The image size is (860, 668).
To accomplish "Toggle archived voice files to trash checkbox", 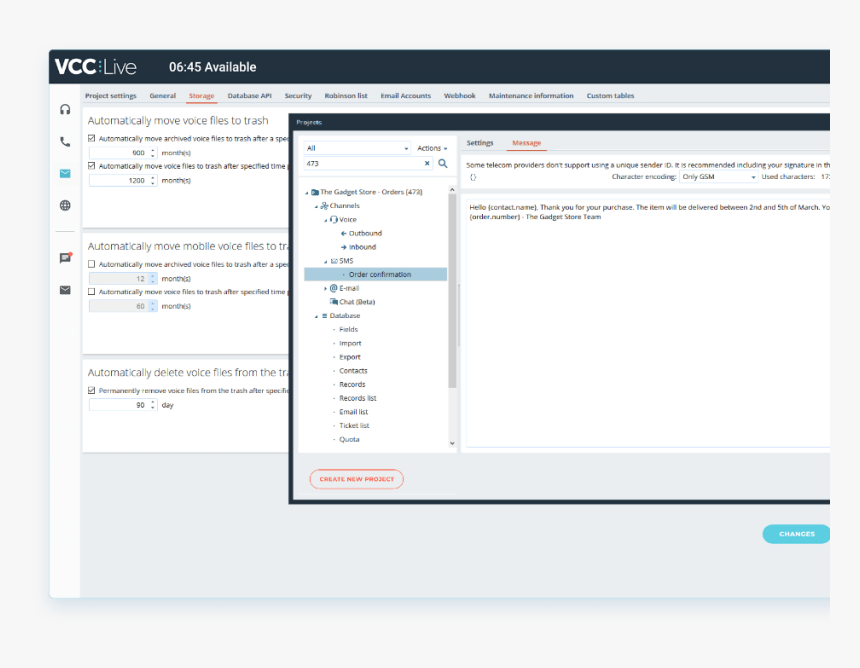I will click(x=92, y=138).
